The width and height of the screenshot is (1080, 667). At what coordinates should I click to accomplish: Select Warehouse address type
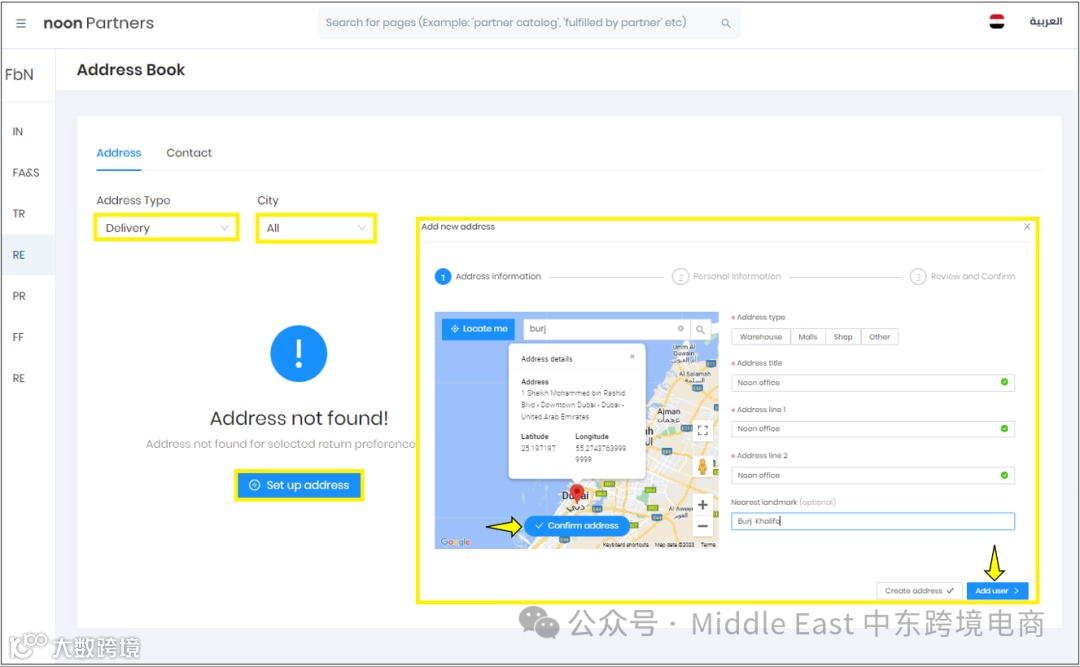[760, 337]
